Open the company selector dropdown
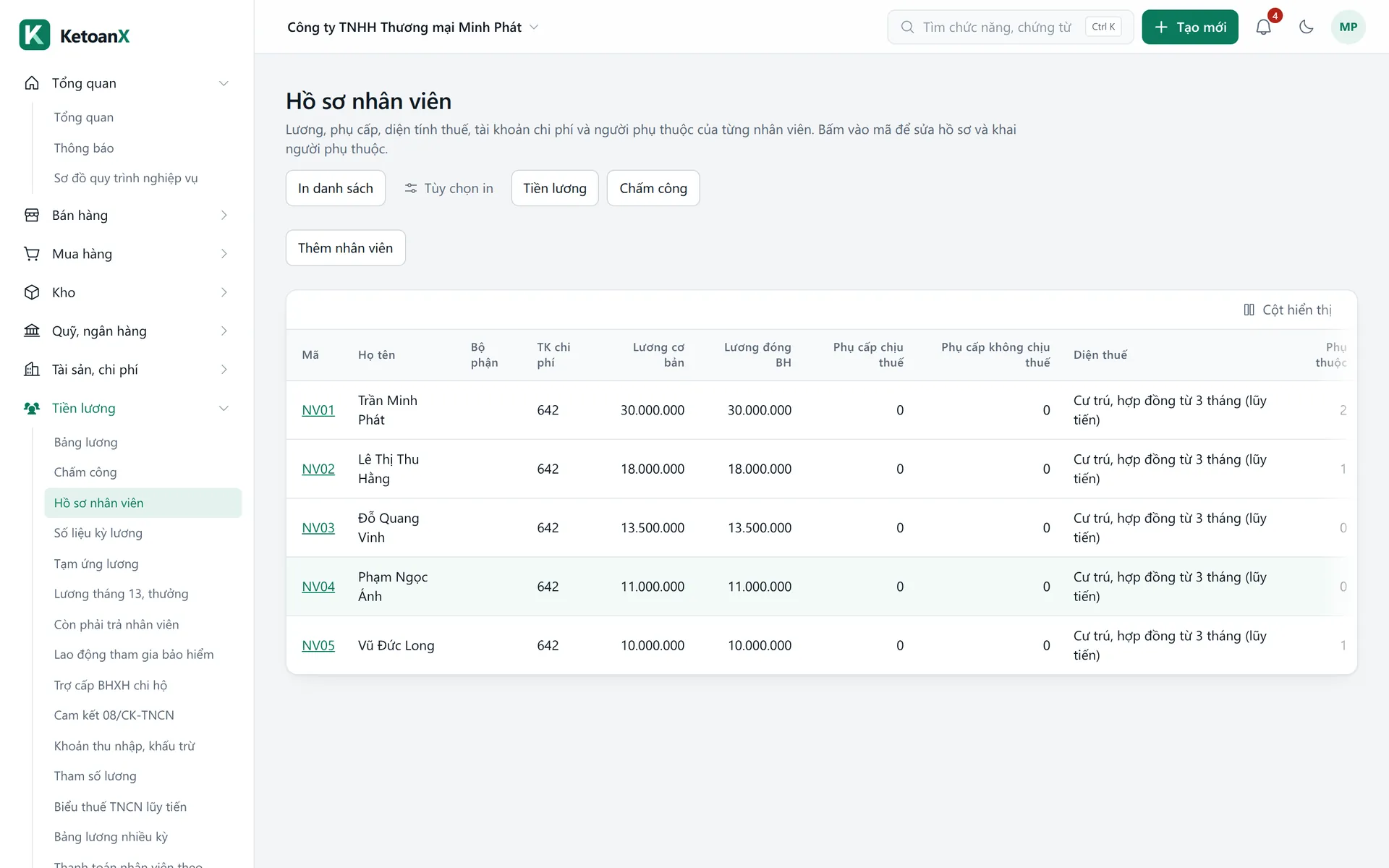The height and width of the screenshot is (868, 1389). [x=413, y=27]
